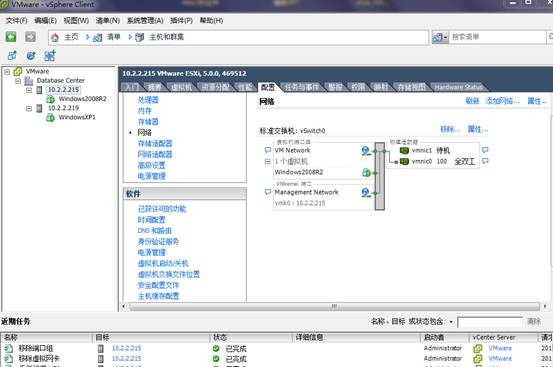Switch to the 任务与事件 tab
This screenshot has width=553, height=367.
click(302, 87)
